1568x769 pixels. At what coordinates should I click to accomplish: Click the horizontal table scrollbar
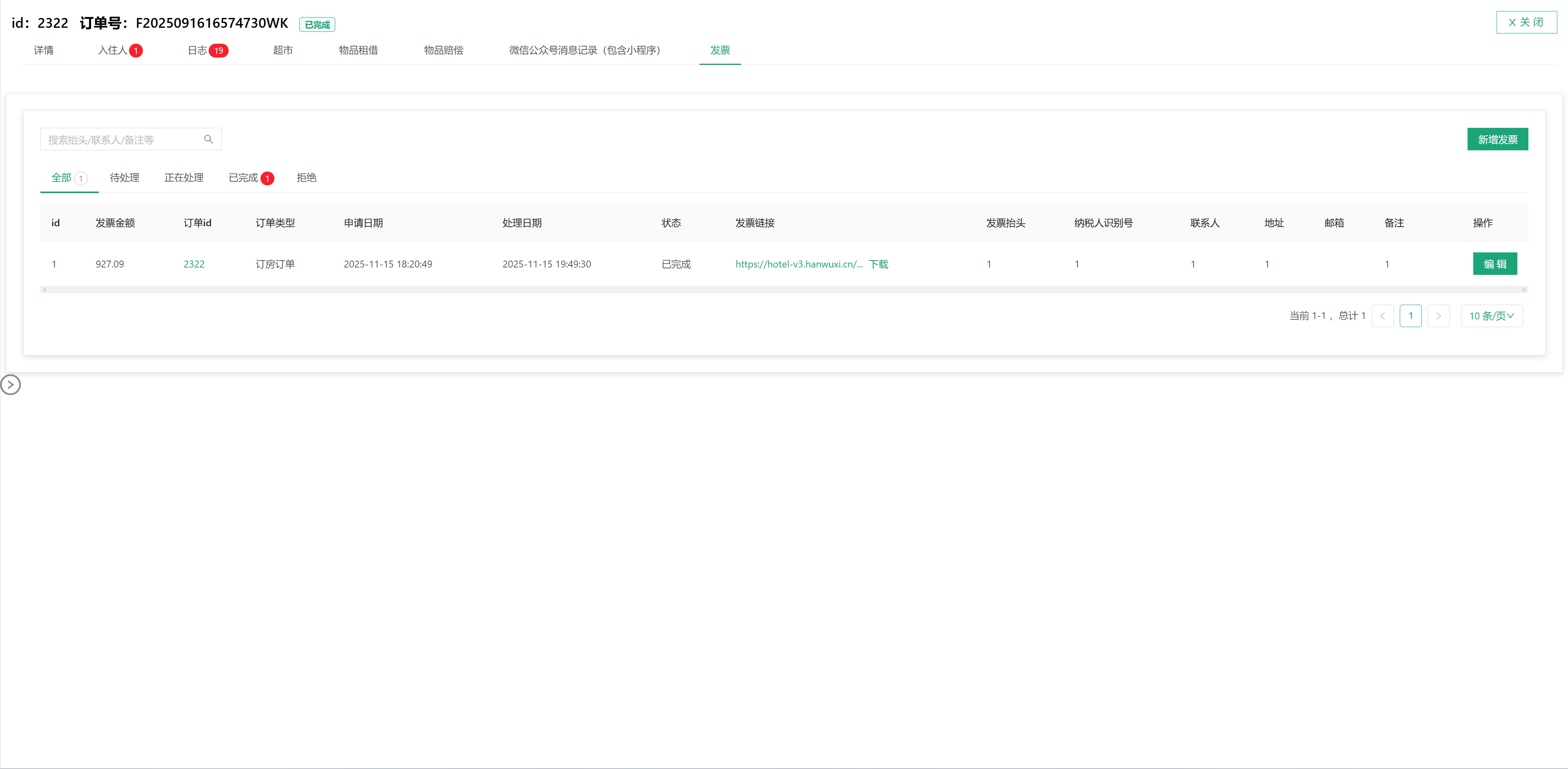784,290
